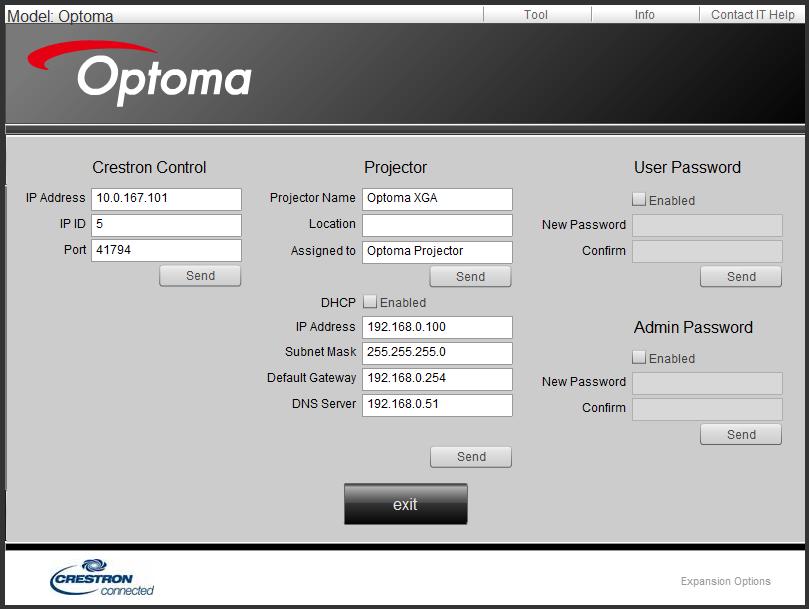Click the Assigned to label
Image resolution: width=809 pixels, height=609 pixels.
coord(323,250)
